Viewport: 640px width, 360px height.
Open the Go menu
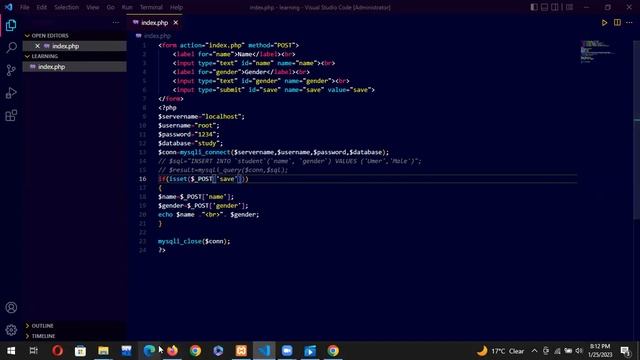tap(111, 7)
